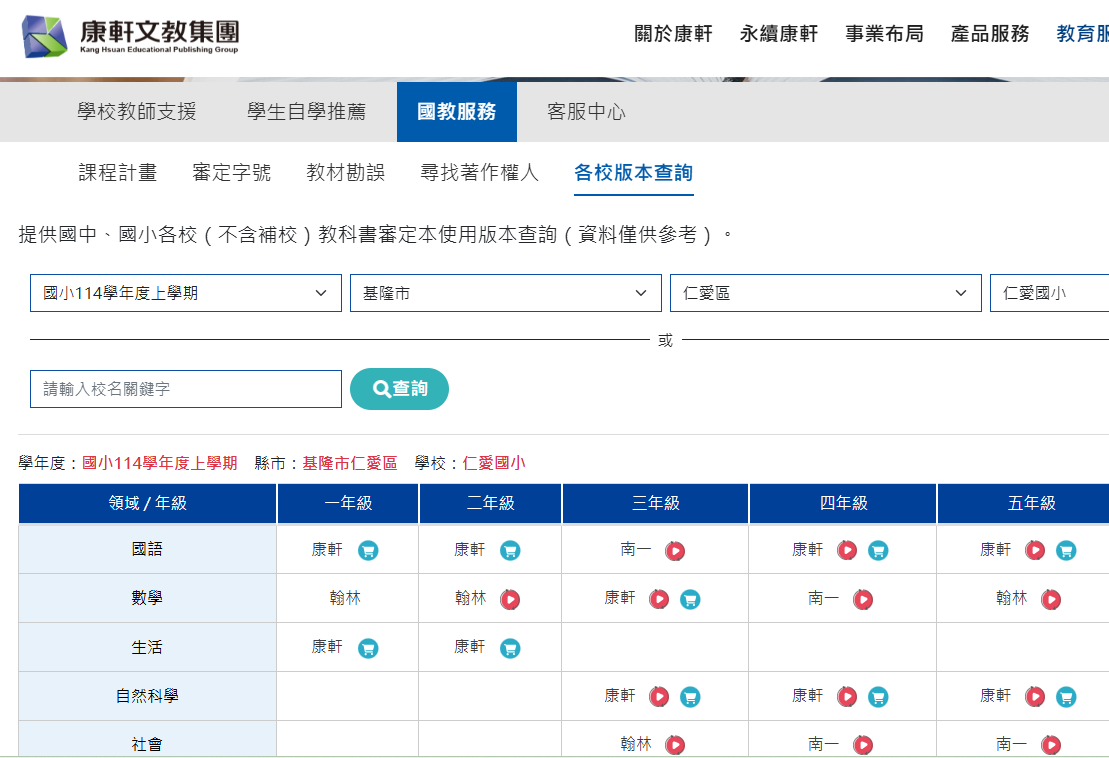Click play icon for 四年級 自然科學
1109x758 pixels.
click(847, 696)
